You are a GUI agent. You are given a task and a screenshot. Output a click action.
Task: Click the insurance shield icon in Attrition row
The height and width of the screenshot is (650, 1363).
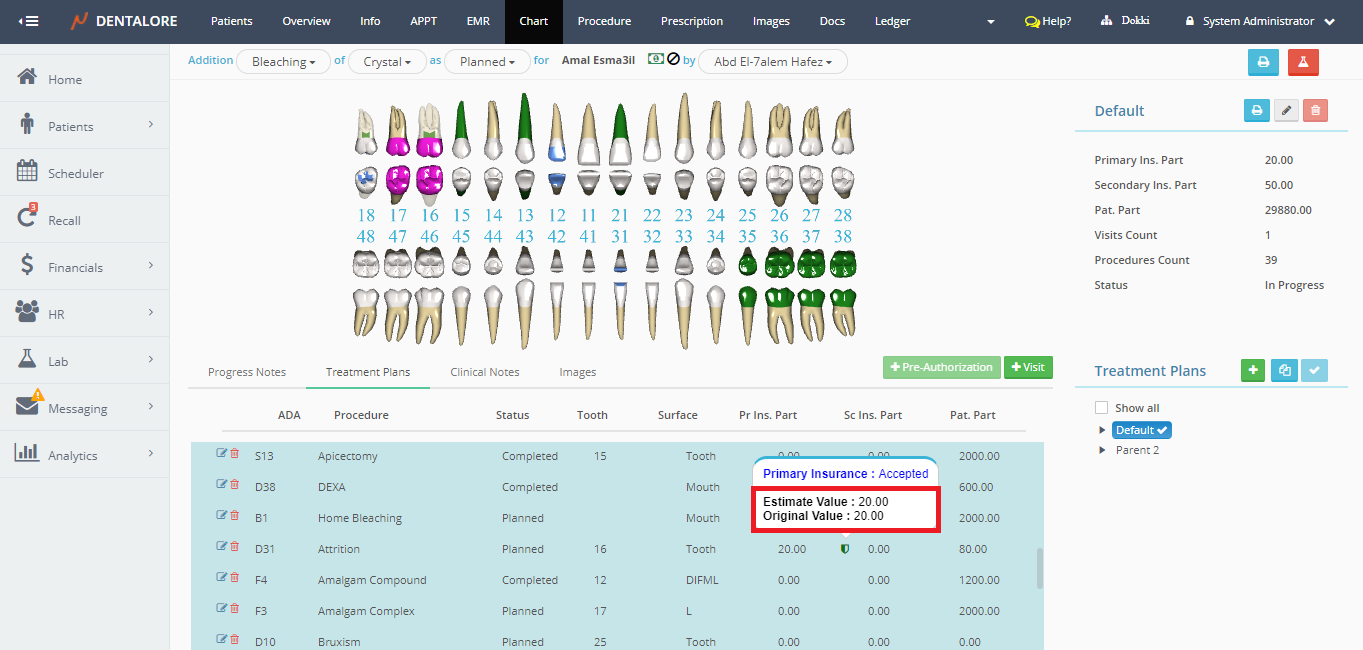coord(845,549)
